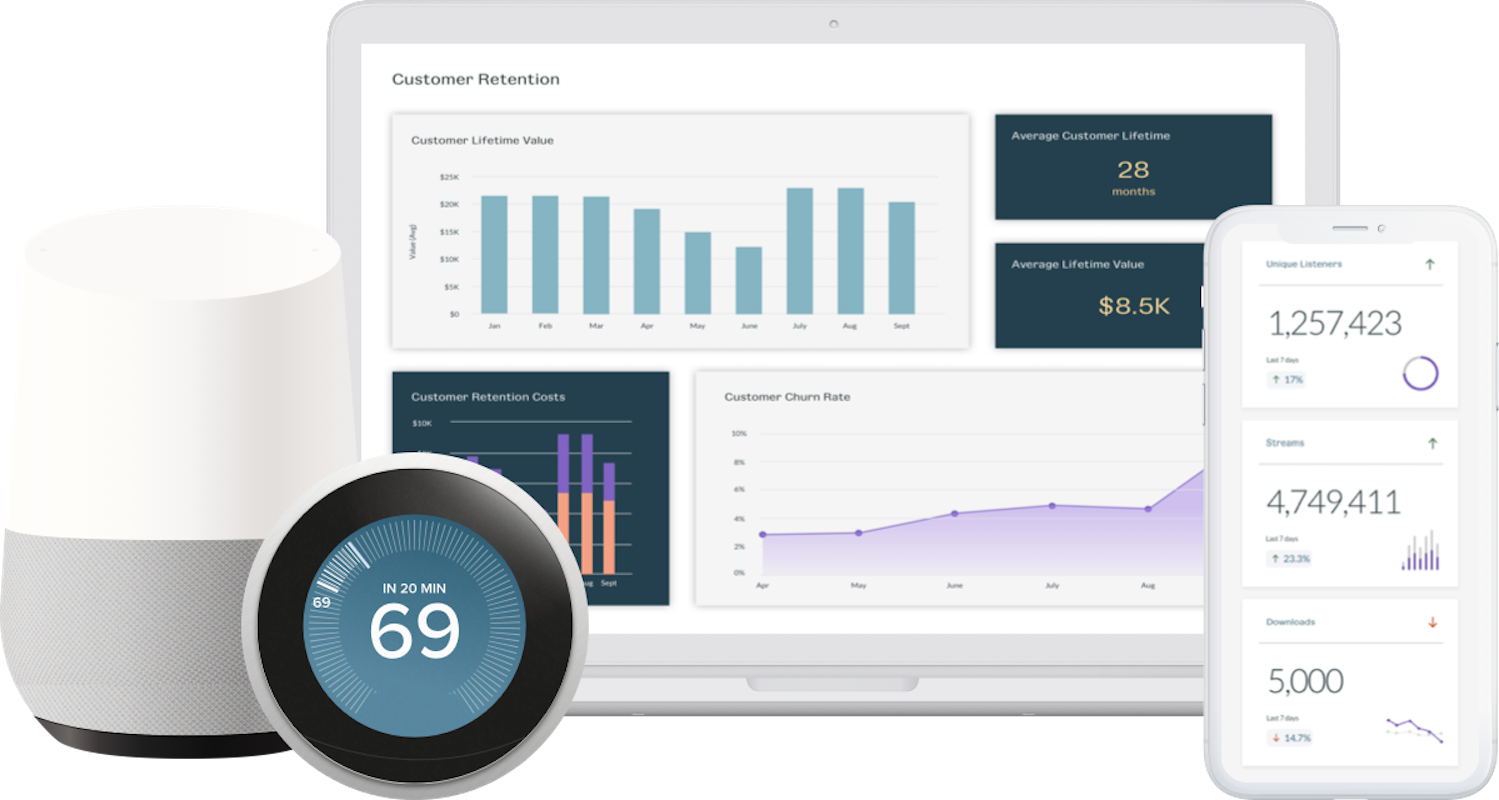1499x800 pixels.
Task: Tap the large 69 thermostat temperature
Action: click(x=415, y=632)
